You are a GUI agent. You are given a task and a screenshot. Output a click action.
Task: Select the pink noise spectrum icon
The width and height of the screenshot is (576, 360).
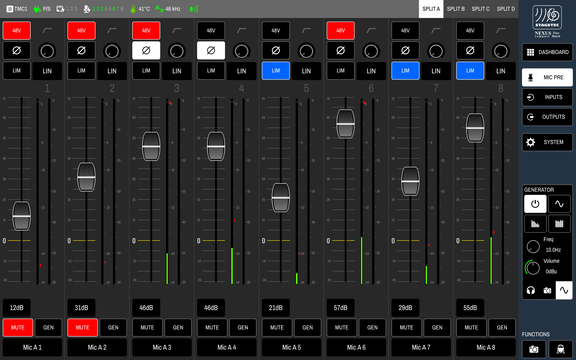pos(535,224)
